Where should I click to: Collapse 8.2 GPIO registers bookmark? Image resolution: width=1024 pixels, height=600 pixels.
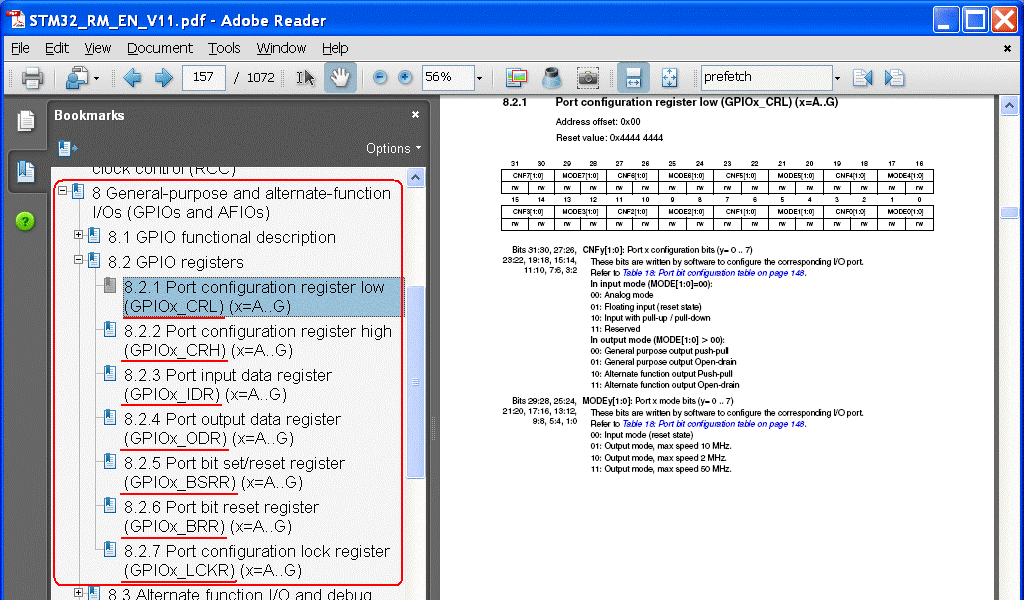[78, 259]
